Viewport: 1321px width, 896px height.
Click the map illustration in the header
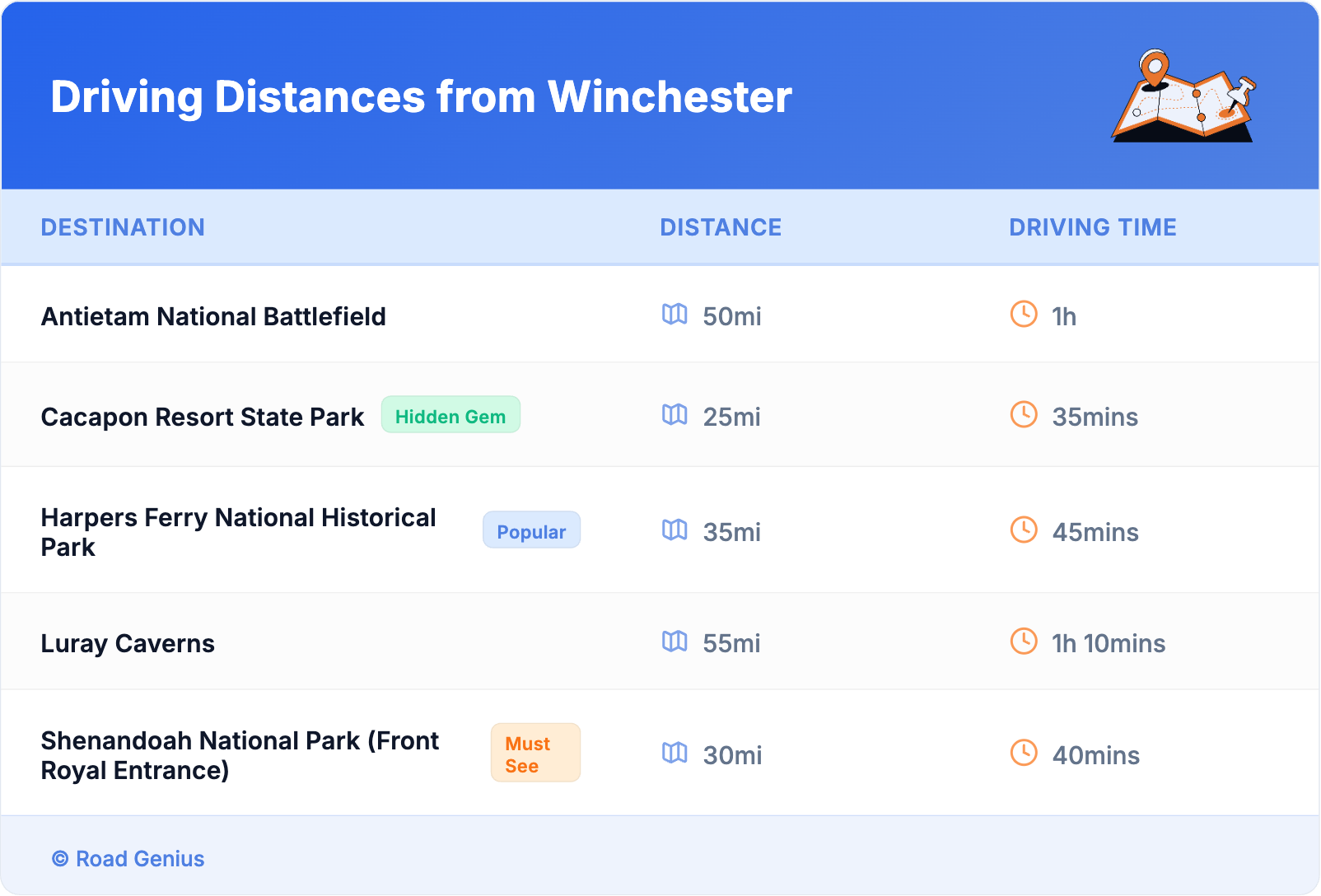point(1183,96)
